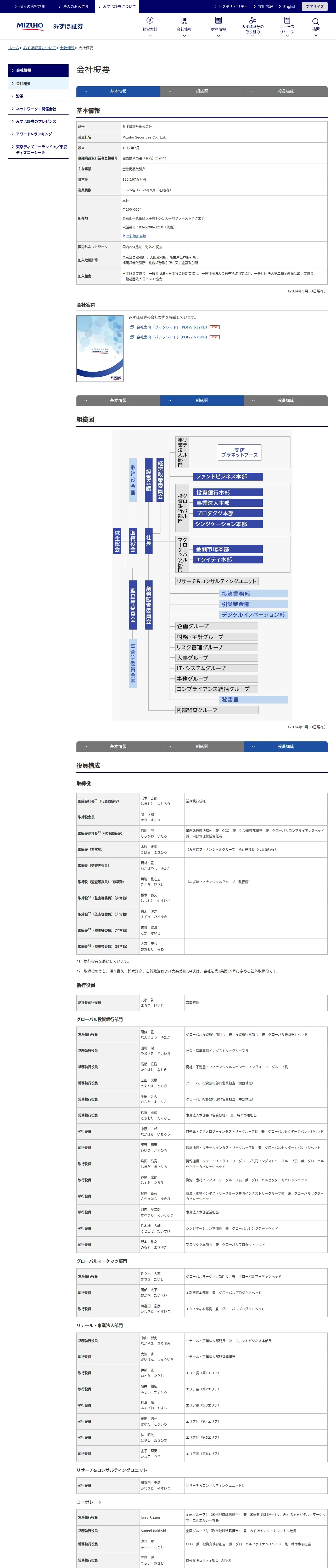Open the 採用情報 header link
Viewport: 336px width, 1568px height.
[264, 7]
